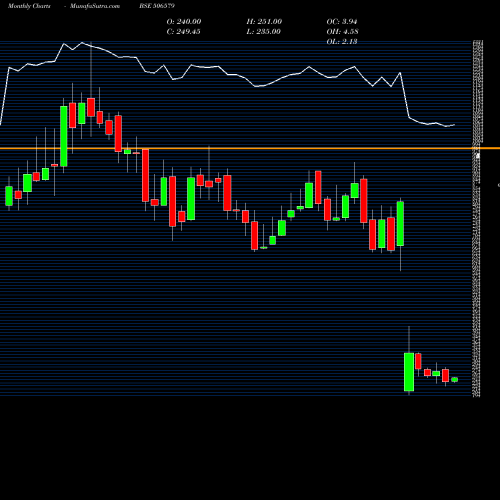Click the last small green candle on the chart
This screenshot has height=500, width=500.
[x=455, y=379]
